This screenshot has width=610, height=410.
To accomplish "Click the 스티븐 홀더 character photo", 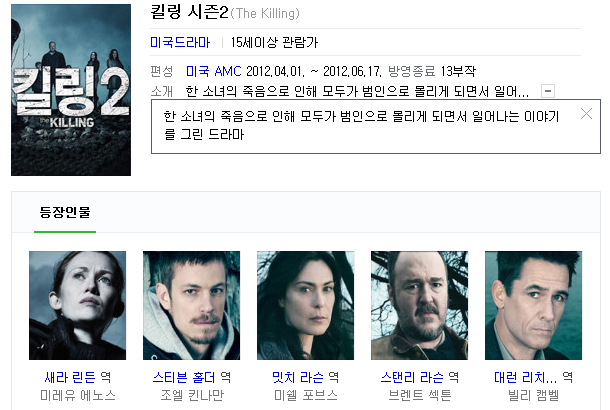I will (191, 305).
